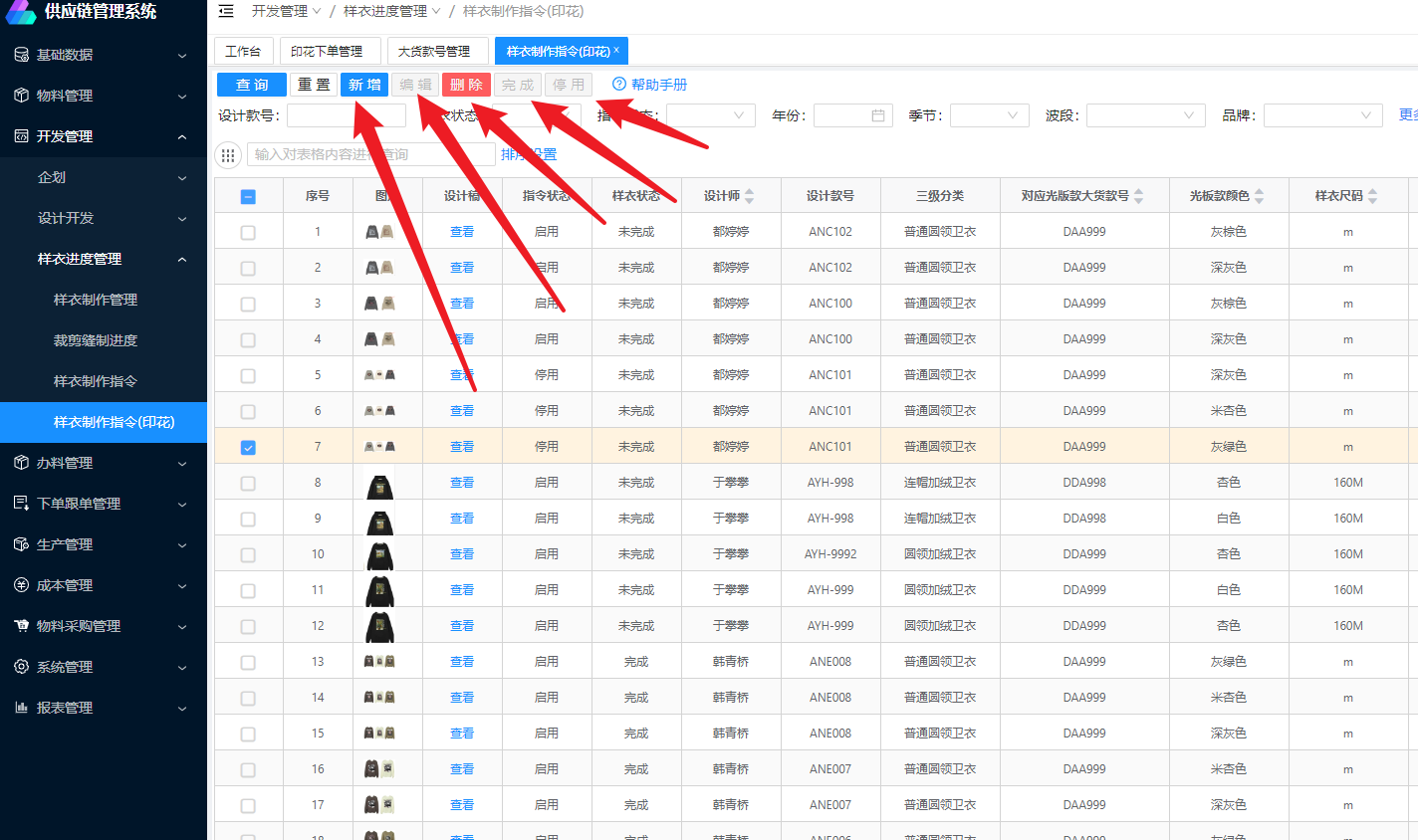Click the garment thumbnail in row 8

(379, 485)
